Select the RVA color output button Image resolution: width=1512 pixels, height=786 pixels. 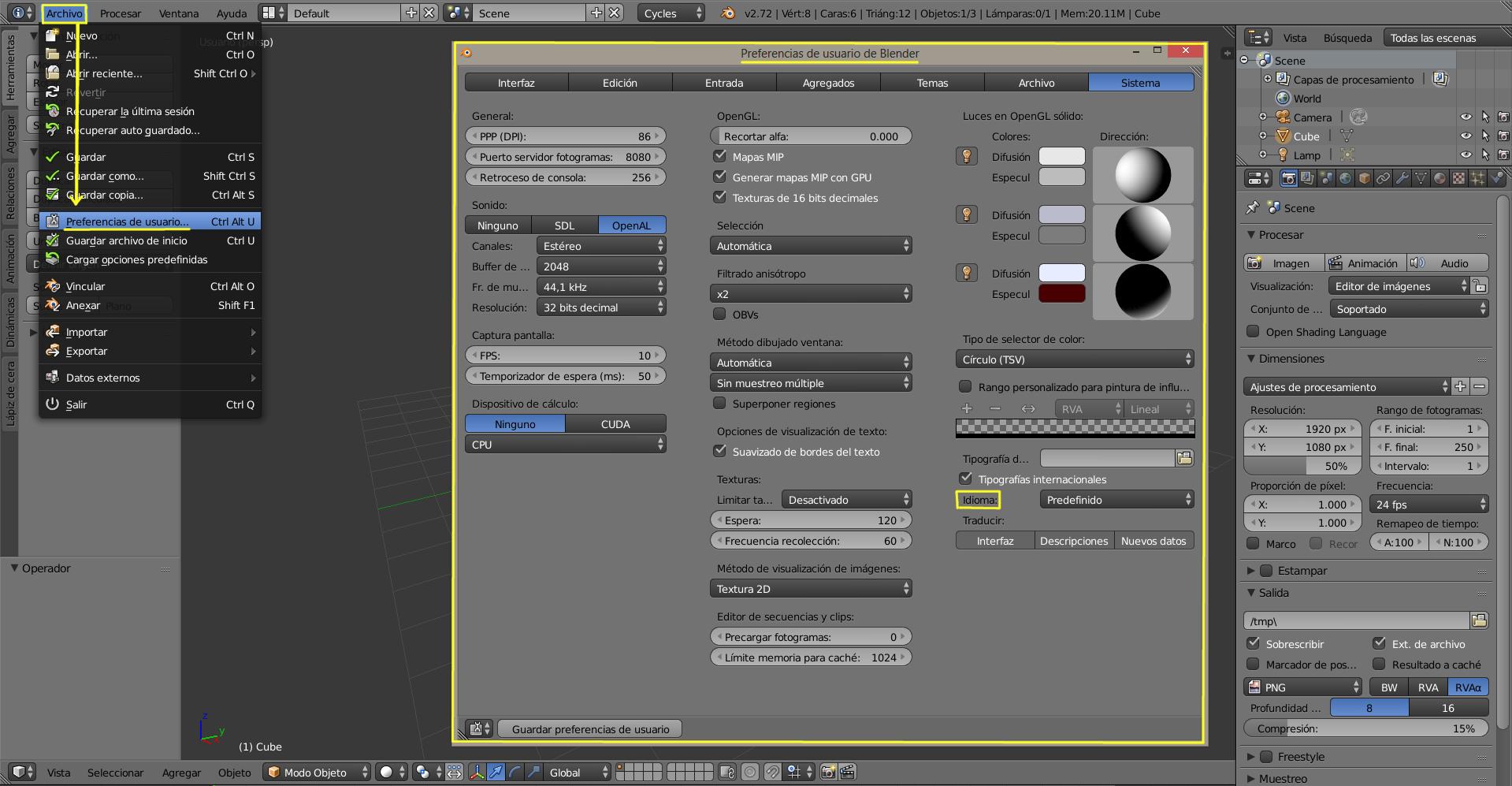[1428, 687]
